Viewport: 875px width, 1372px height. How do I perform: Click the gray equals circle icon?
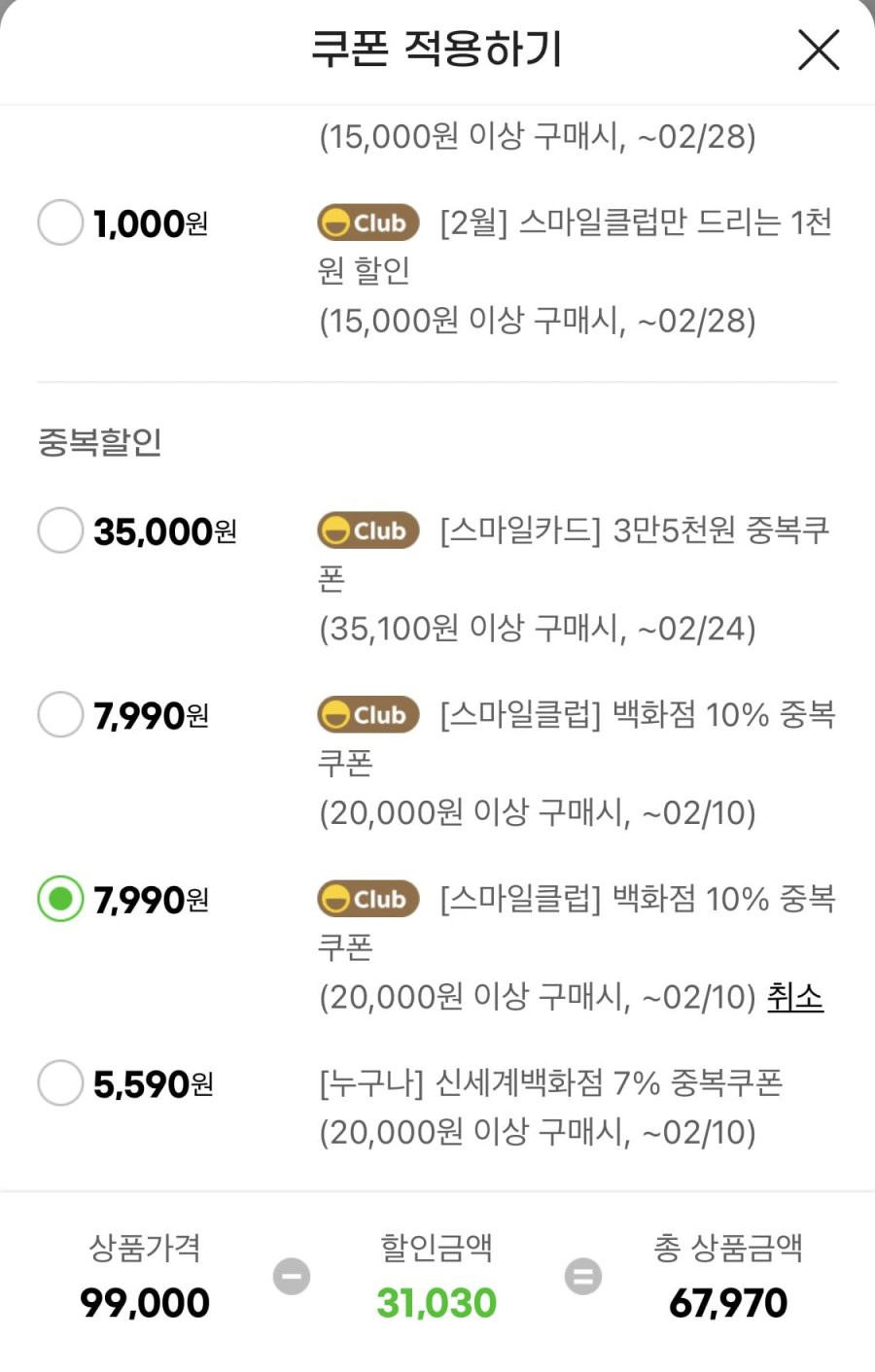click(x=583, y=1276)
